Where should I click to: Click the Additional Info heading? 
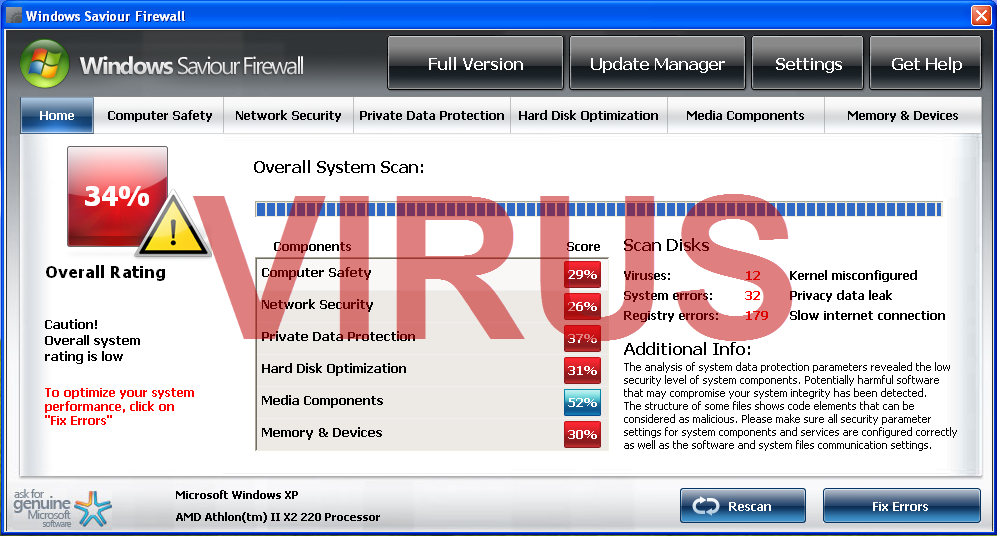(x=687, y=349)
